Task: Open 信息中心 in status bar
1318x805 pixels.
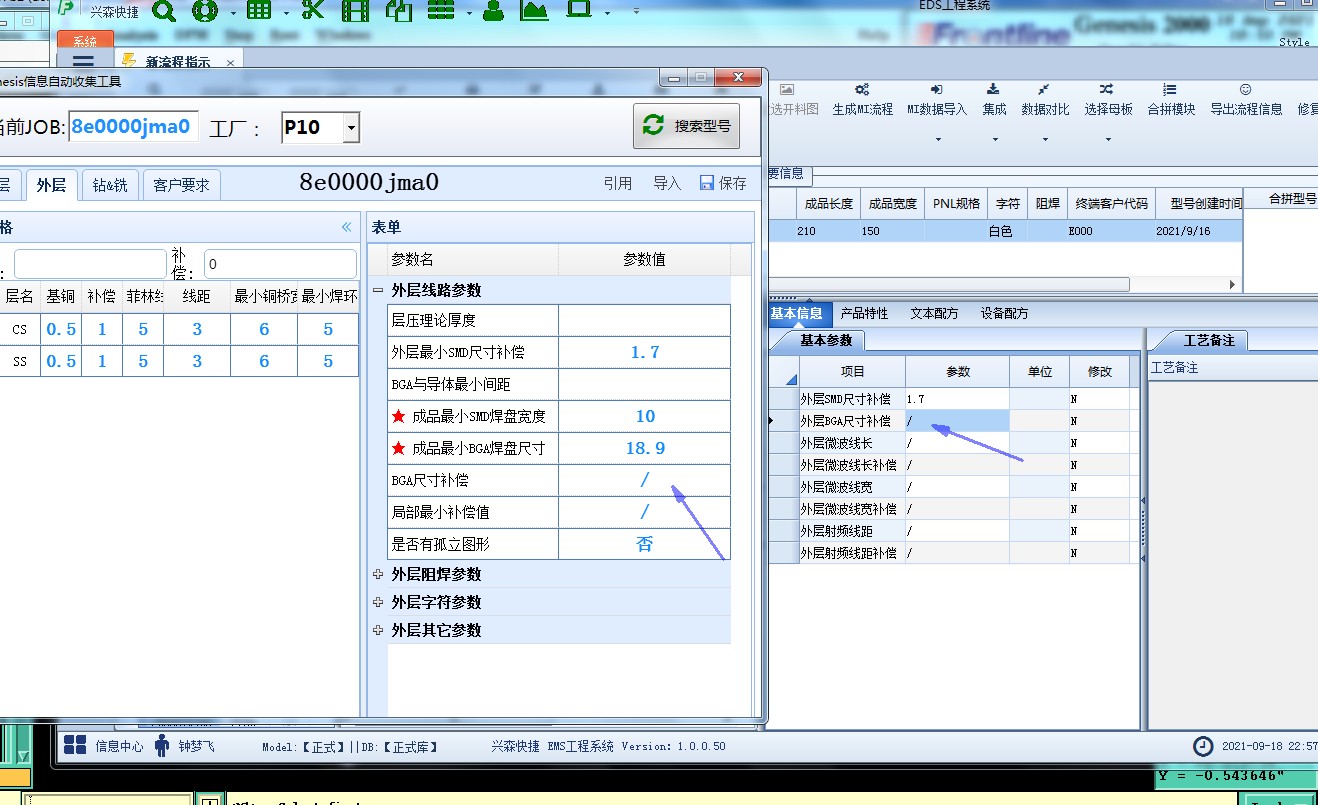Action: pos(104,746)
